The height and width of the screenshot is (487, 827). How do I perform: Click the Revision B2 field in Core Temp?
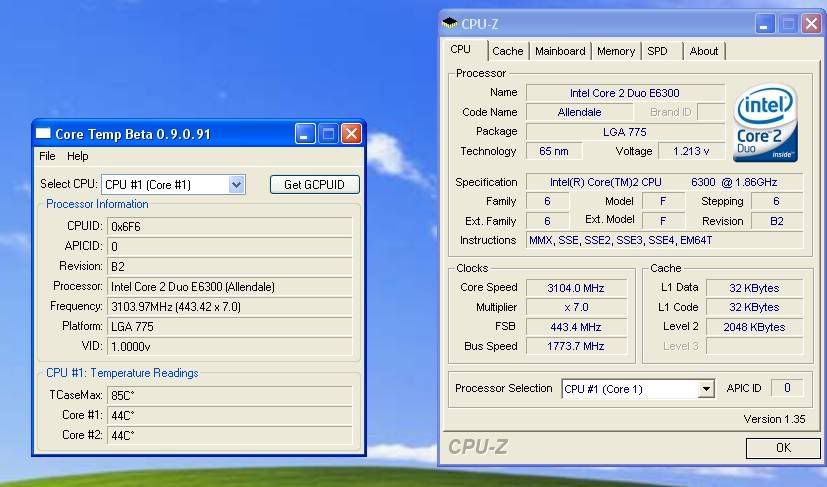229,266
